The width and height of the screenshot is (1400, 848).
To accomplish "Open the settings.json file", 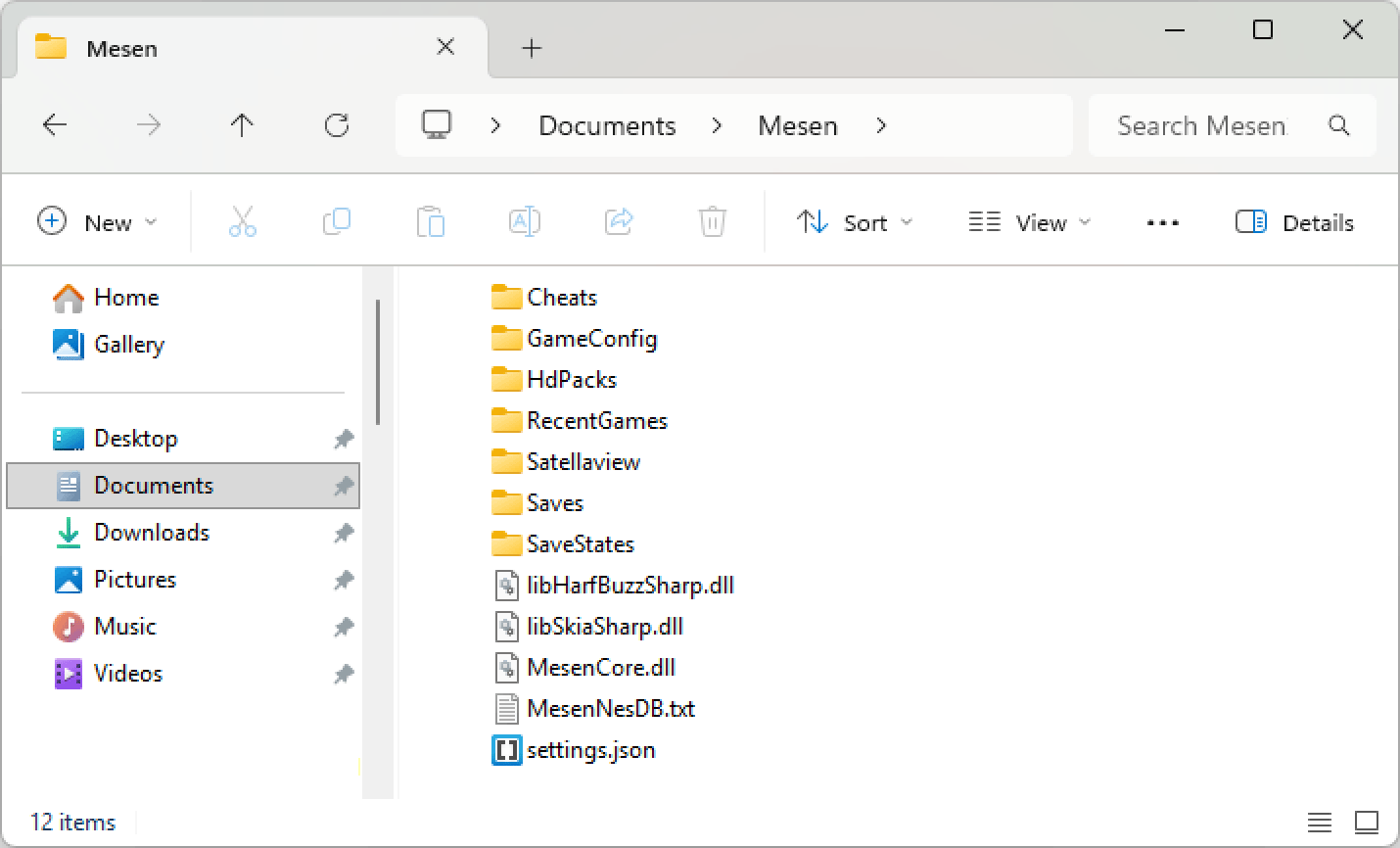I will click(590, 750).
